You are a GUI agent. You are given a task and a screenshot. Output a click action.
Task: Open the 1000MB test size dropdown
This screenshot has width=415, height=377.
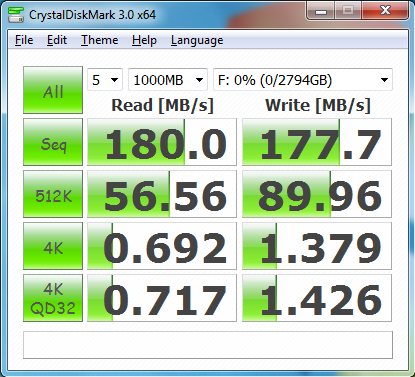168,80
